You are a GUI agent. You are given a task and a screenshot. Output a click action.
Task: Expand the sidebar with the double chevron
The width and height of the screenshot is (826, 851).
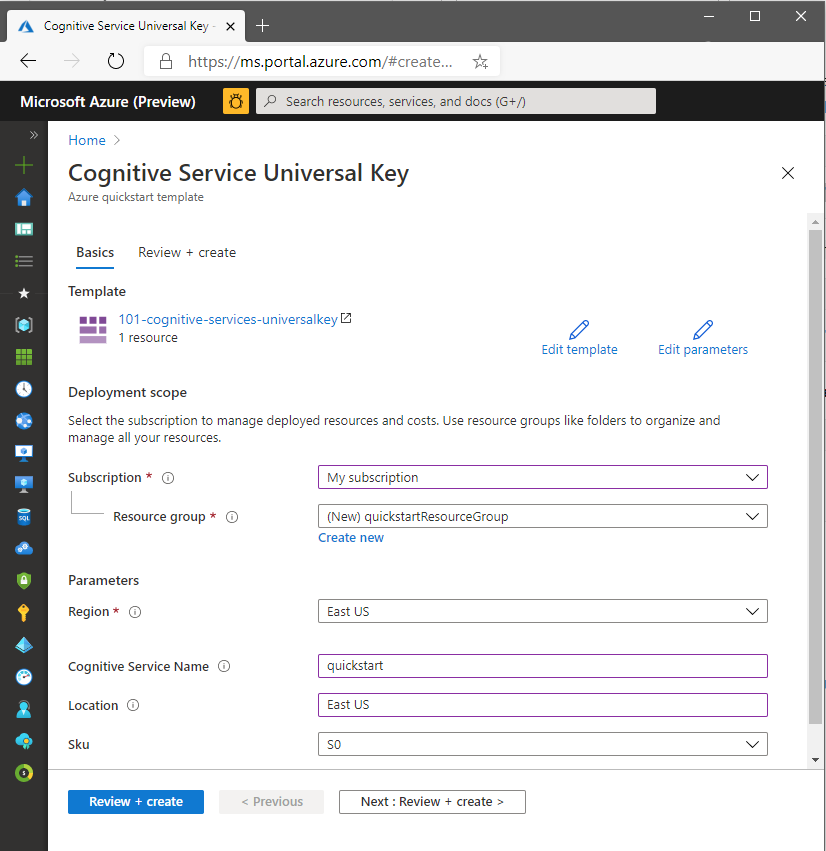(33, 135)
